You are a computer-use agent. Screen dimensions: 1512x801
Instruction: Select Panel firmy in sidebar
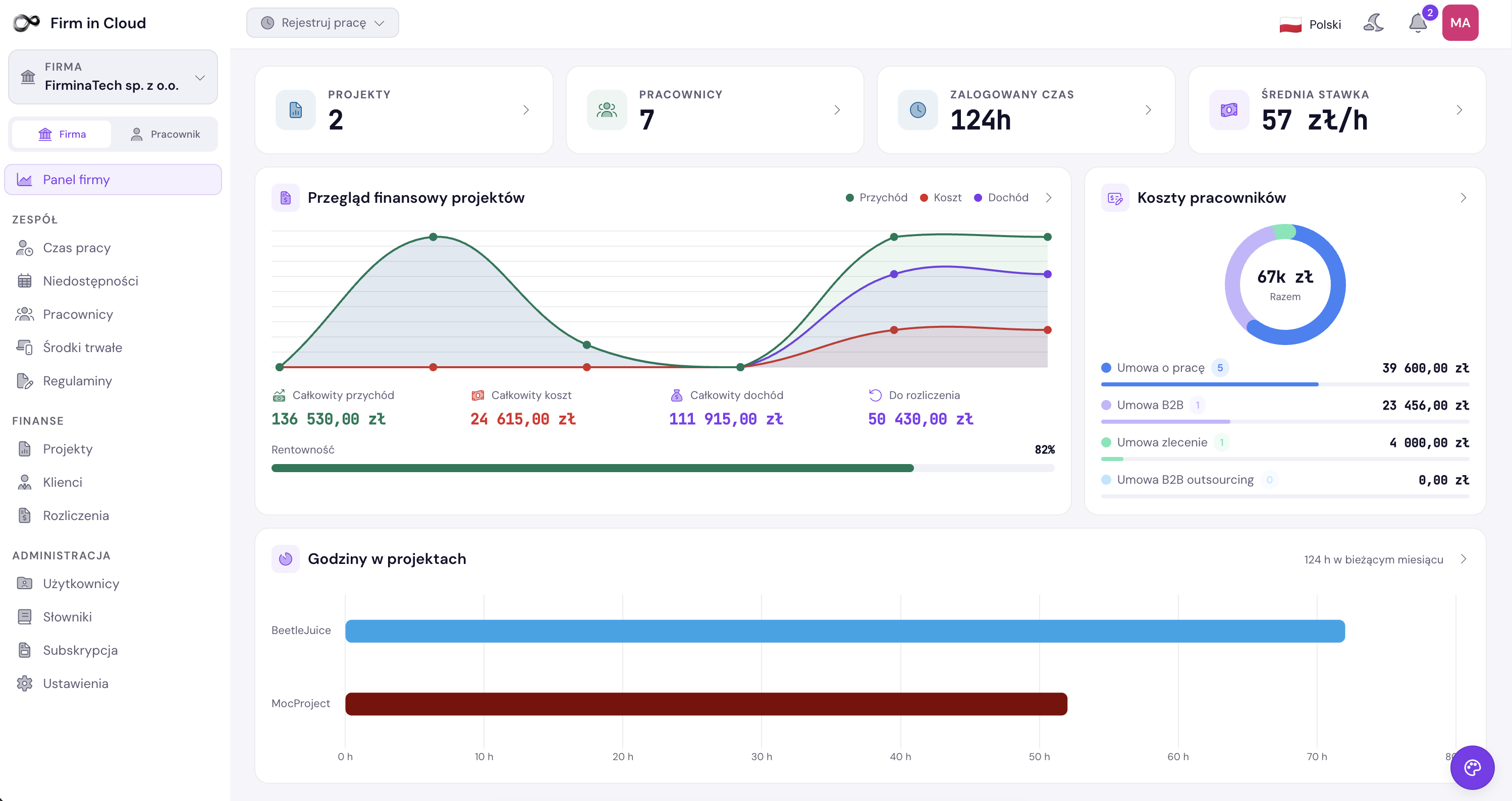pyautogui.click(x=113, y=180)
